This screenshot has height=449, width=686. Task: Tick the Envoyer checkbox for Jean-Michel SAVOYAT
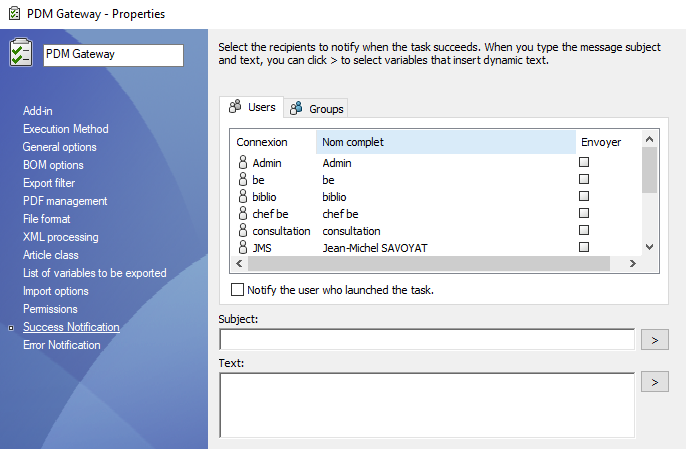coord(584,247)
